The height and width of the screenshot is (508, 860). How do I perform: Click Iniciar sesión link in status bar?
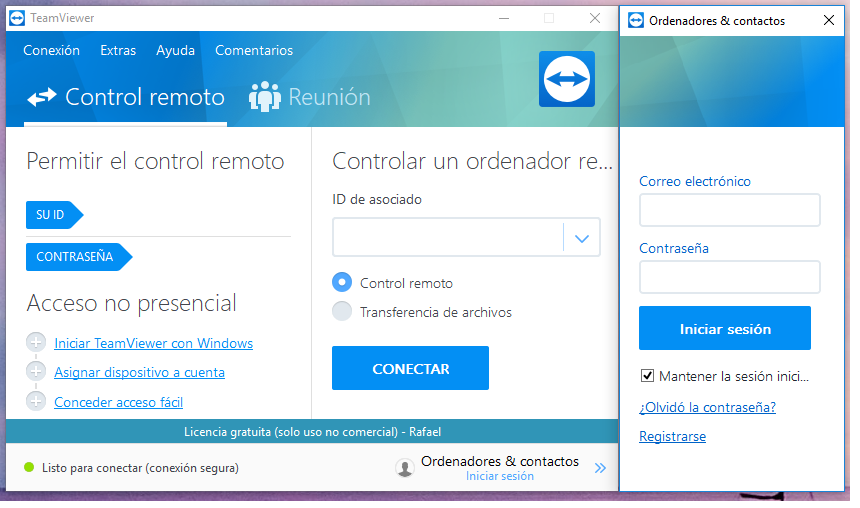pos(500,476)
